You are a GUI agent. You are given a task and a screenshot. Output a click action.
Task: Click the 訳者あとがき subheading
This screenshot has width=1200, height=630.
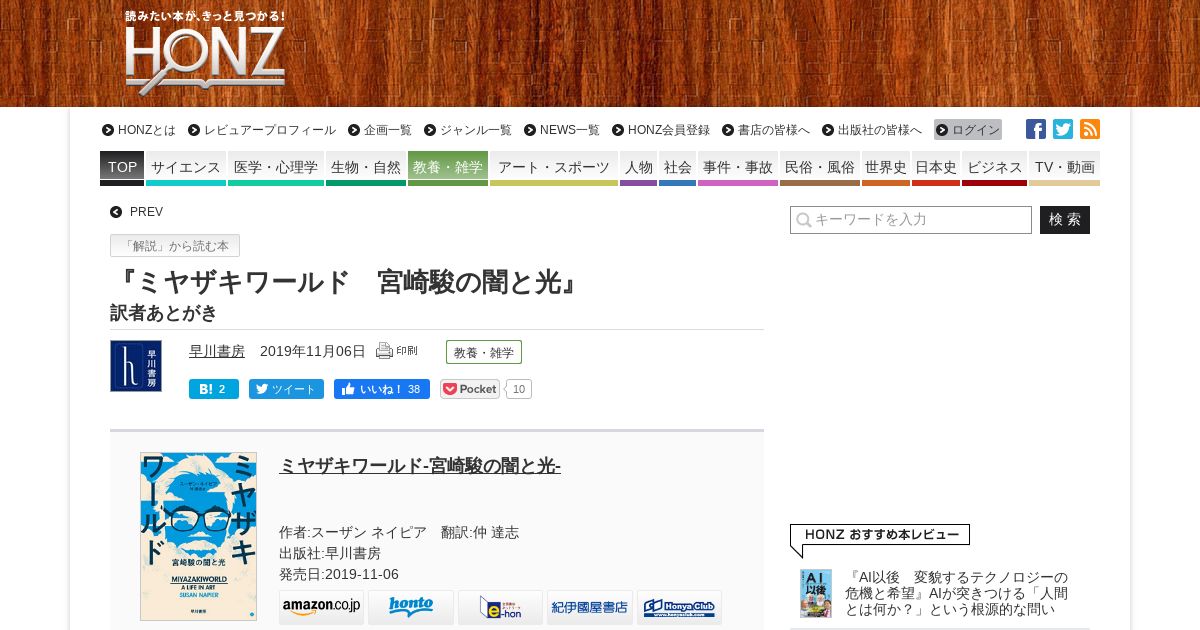click(x=164, y=312)
